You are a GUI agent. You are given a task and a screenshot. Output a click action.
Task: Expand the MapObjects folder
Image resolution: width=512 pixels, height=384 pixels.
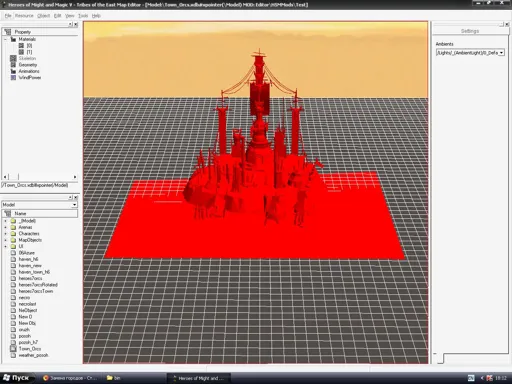[5, 240]
